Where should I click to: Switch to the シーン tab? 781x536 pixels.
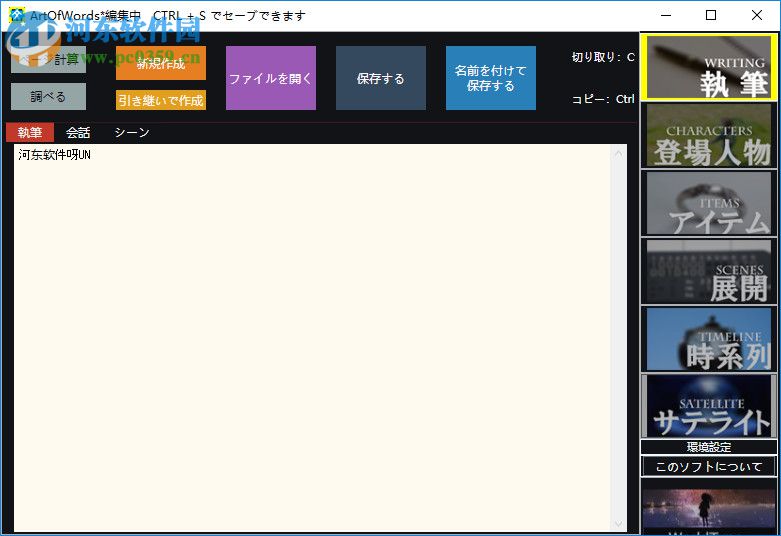[x=132, y=133]
